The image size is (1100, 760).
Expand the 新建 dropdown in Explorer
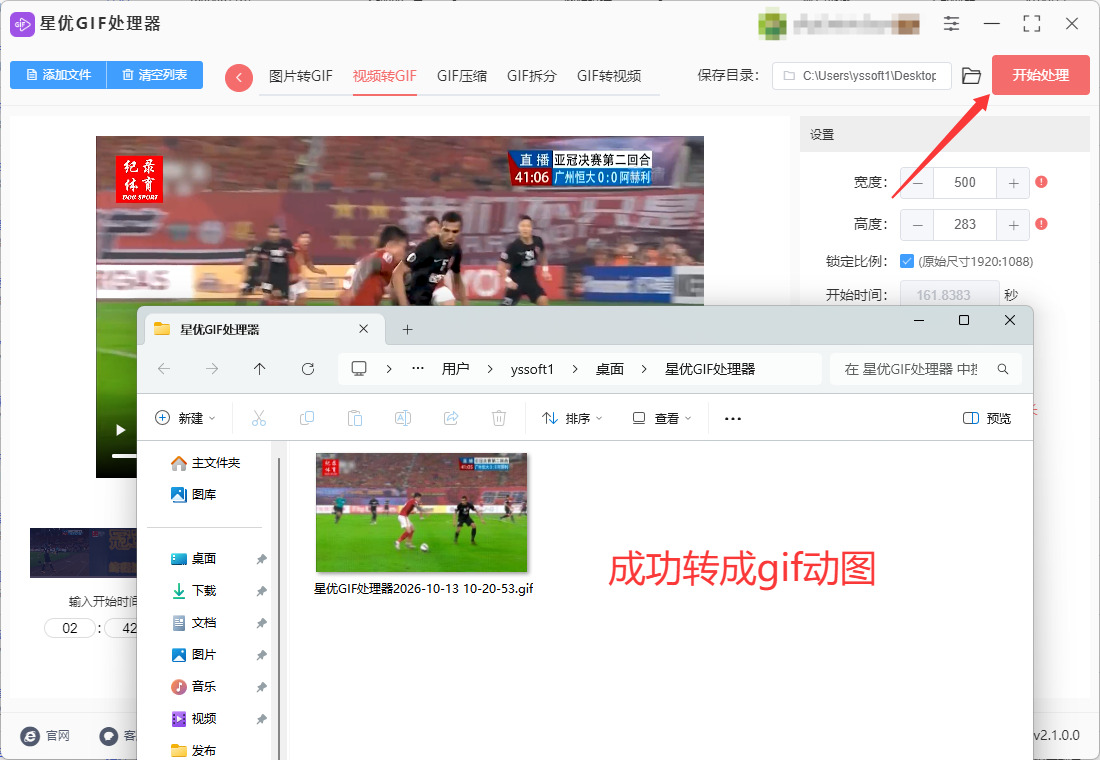click(x=185, y=418)
